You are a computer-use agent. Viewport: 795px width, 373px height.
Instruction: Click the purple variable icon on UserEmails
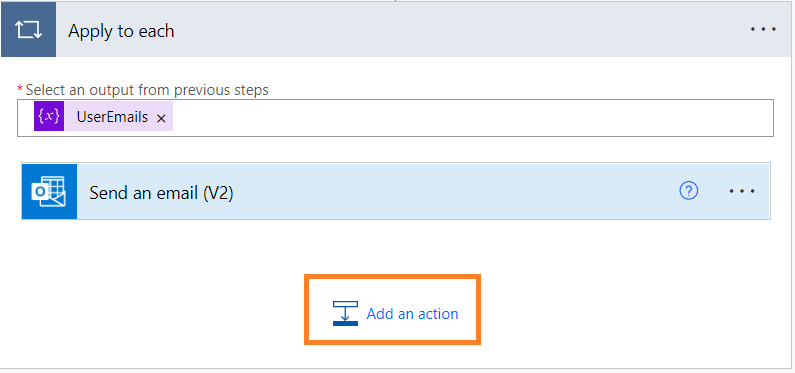point(49,116)
